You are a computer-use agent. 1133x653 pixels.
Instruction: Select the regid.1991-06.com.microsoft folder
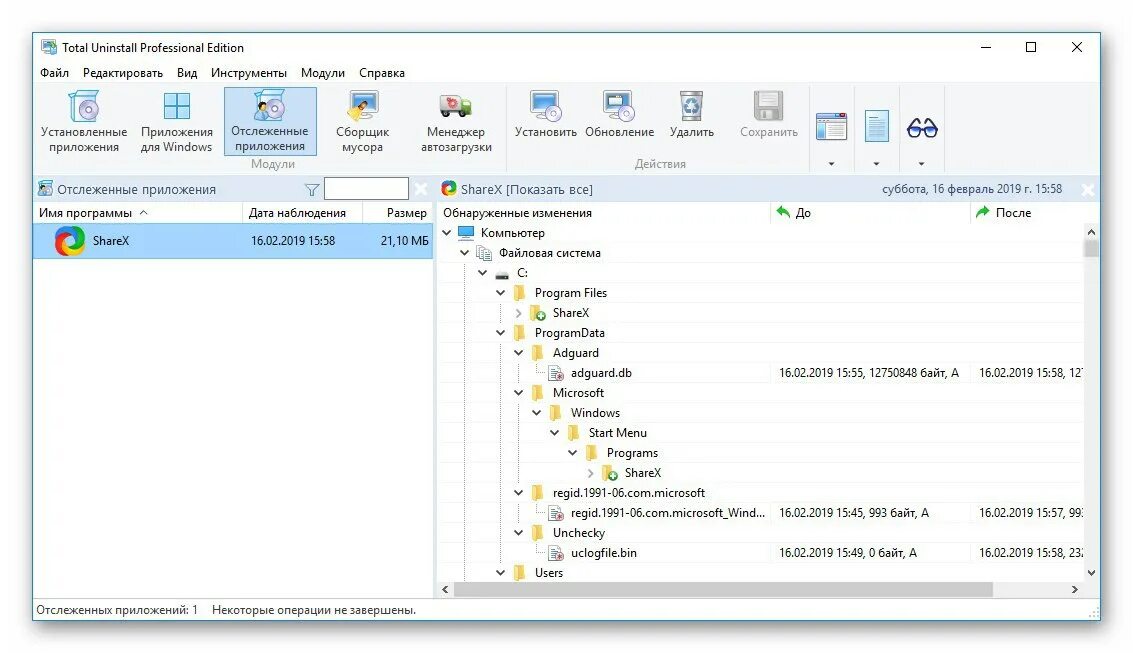[629, 493]
